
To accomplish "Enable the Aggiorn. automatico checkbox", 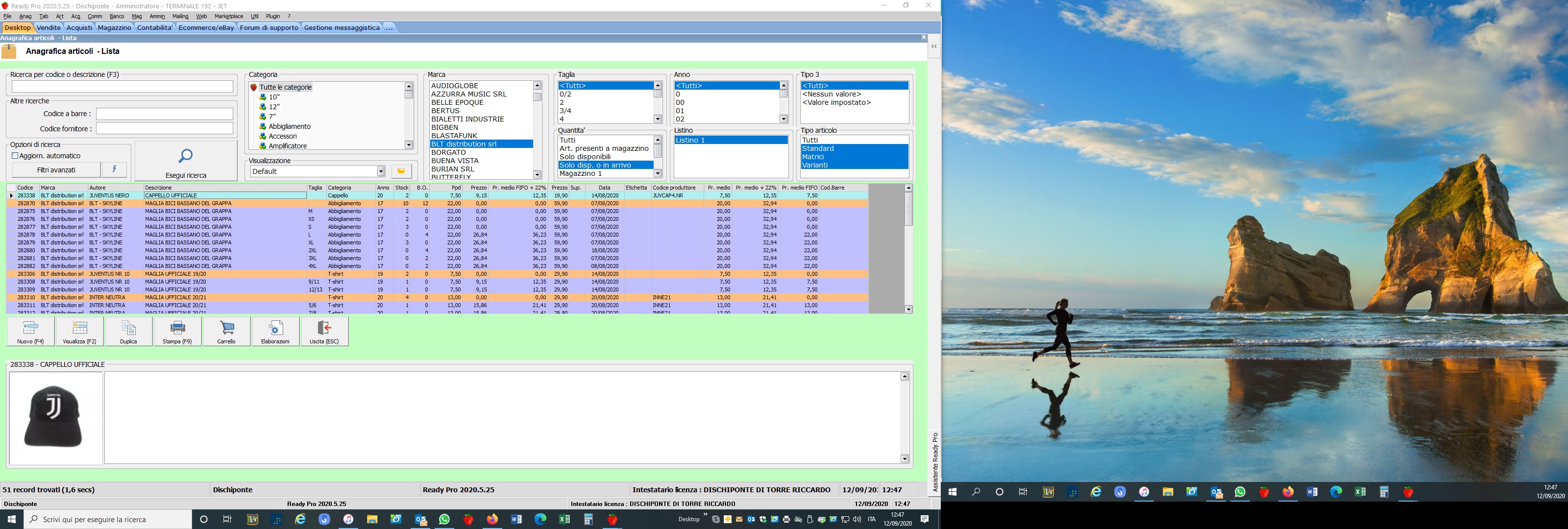I will point(15,156).
